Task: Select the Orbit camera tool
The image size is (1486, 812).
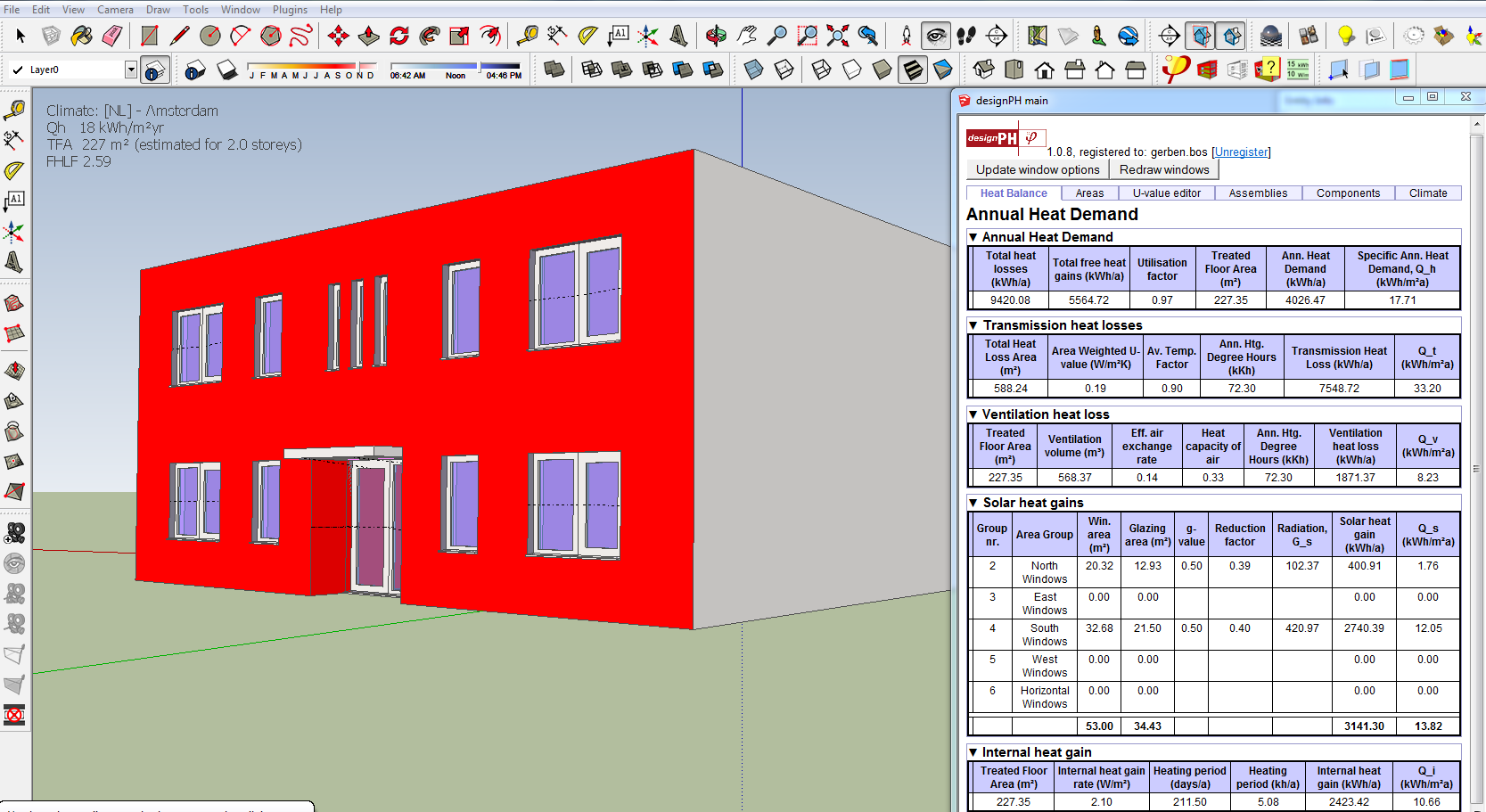Action: [715, 36]
